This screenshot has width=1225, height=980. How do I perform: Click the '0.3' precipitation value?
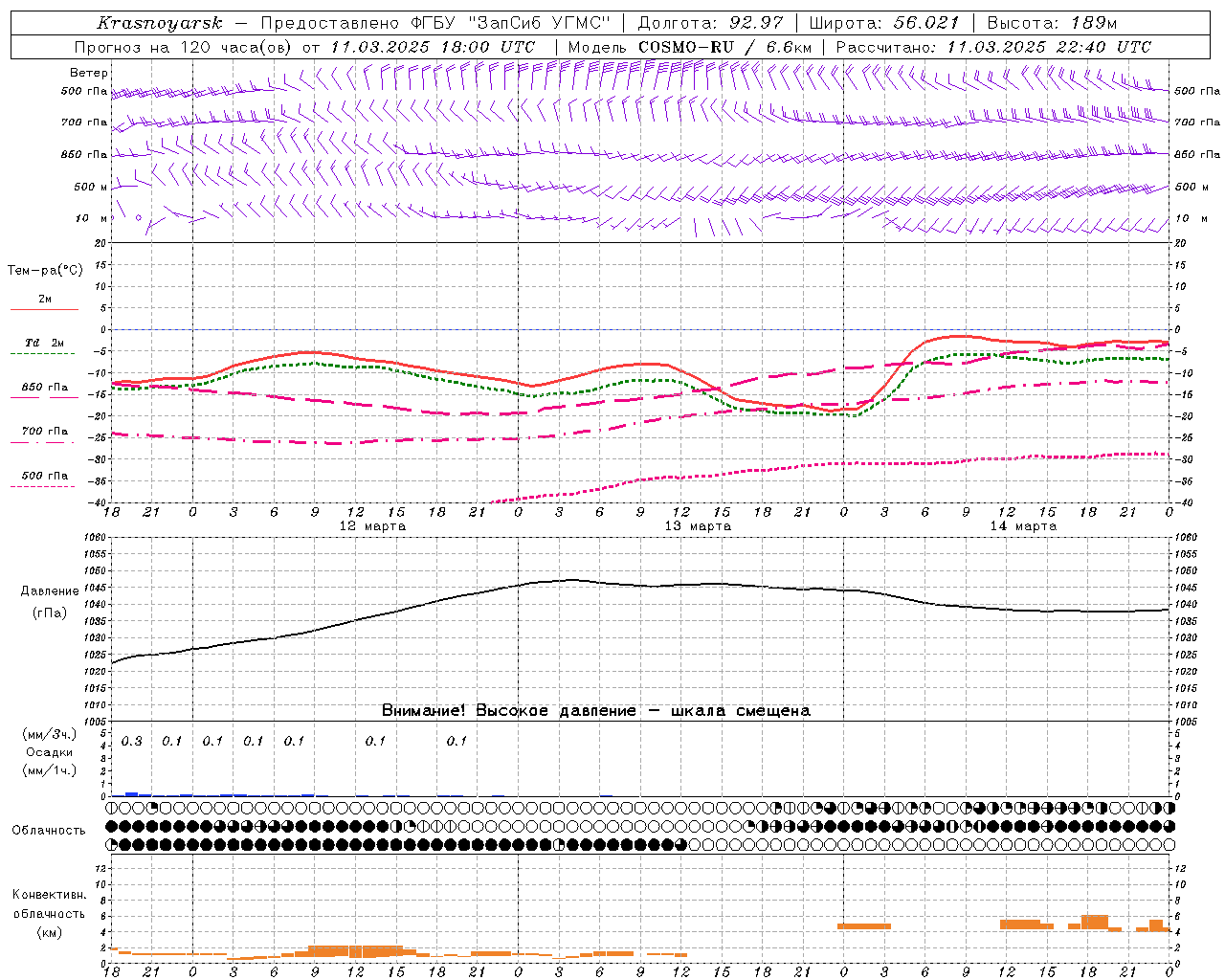click(132, 741)
